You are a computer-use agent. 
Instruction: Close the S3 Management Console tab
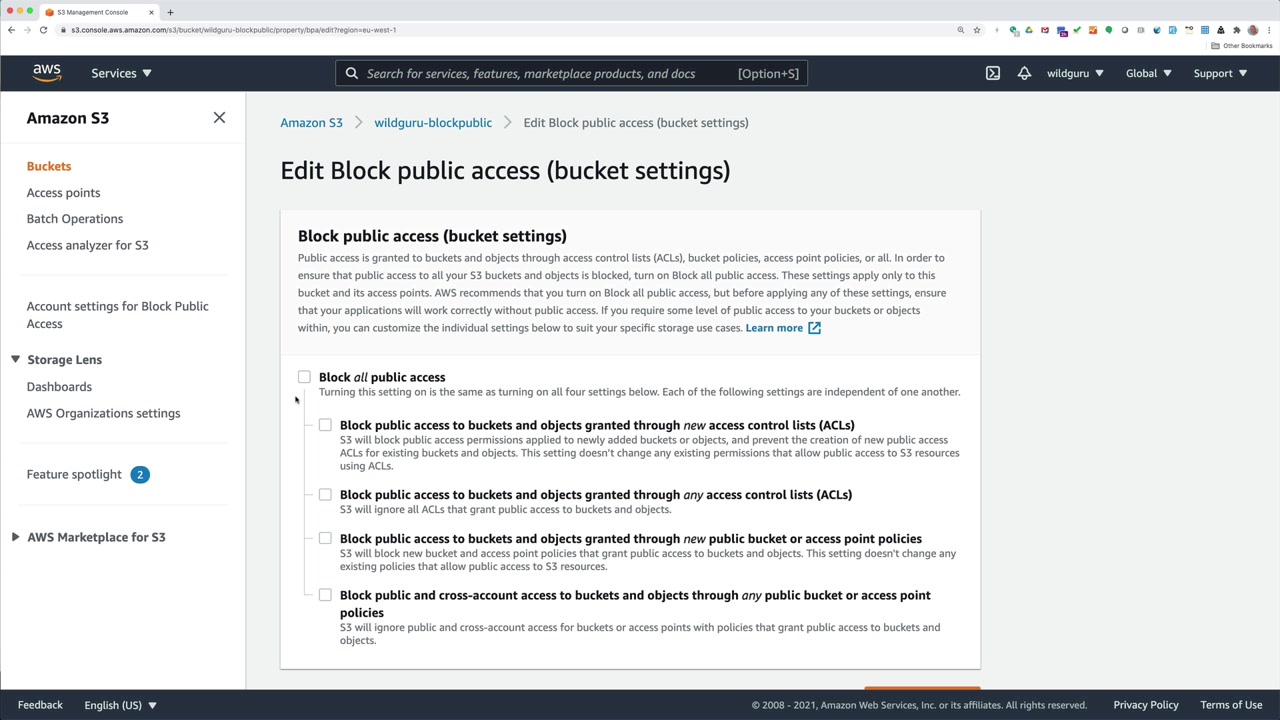point(151,12)
